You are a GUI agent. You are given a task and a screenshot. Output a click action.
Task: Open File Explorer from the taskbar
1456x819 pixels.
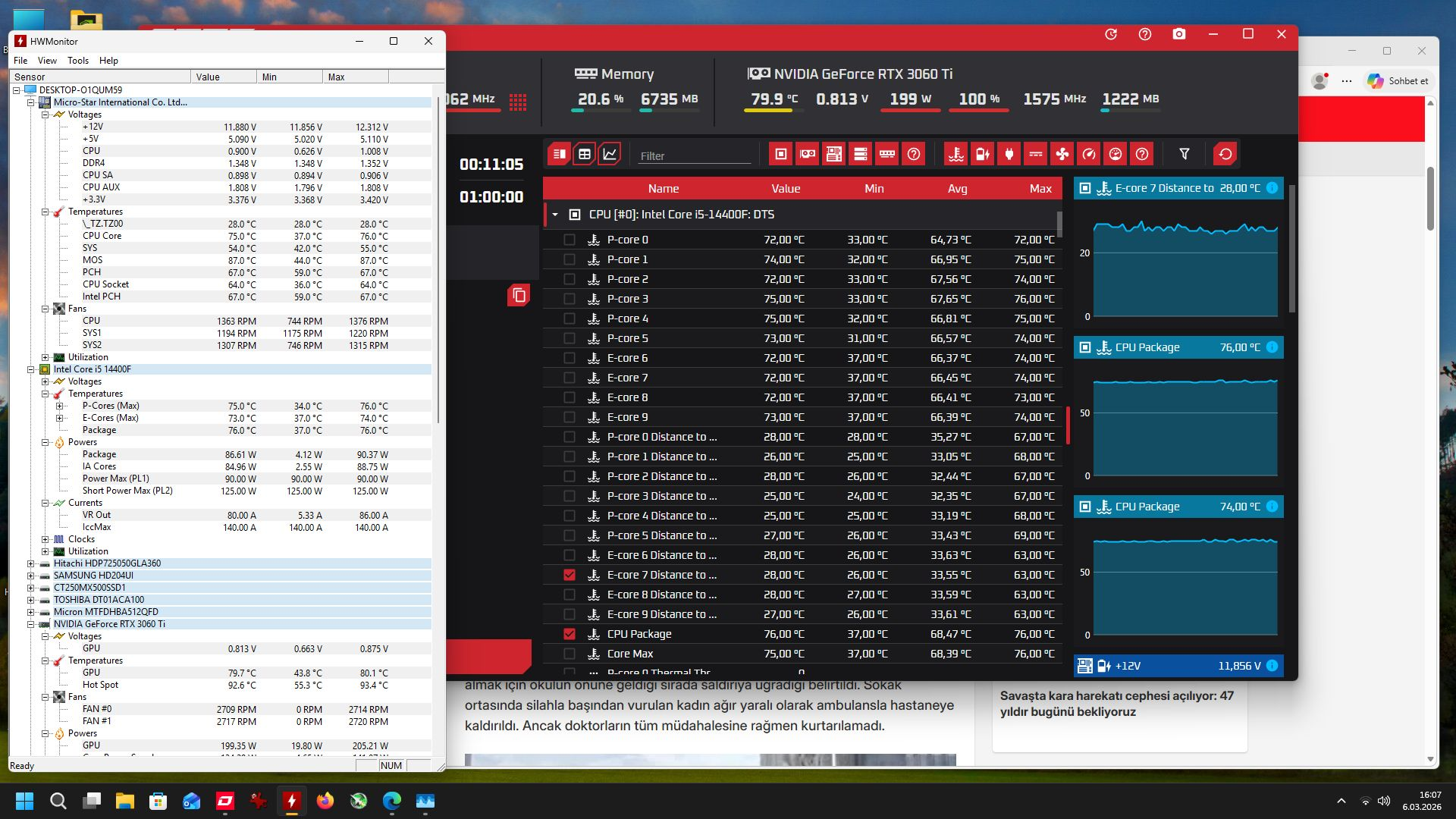point(125,801)
